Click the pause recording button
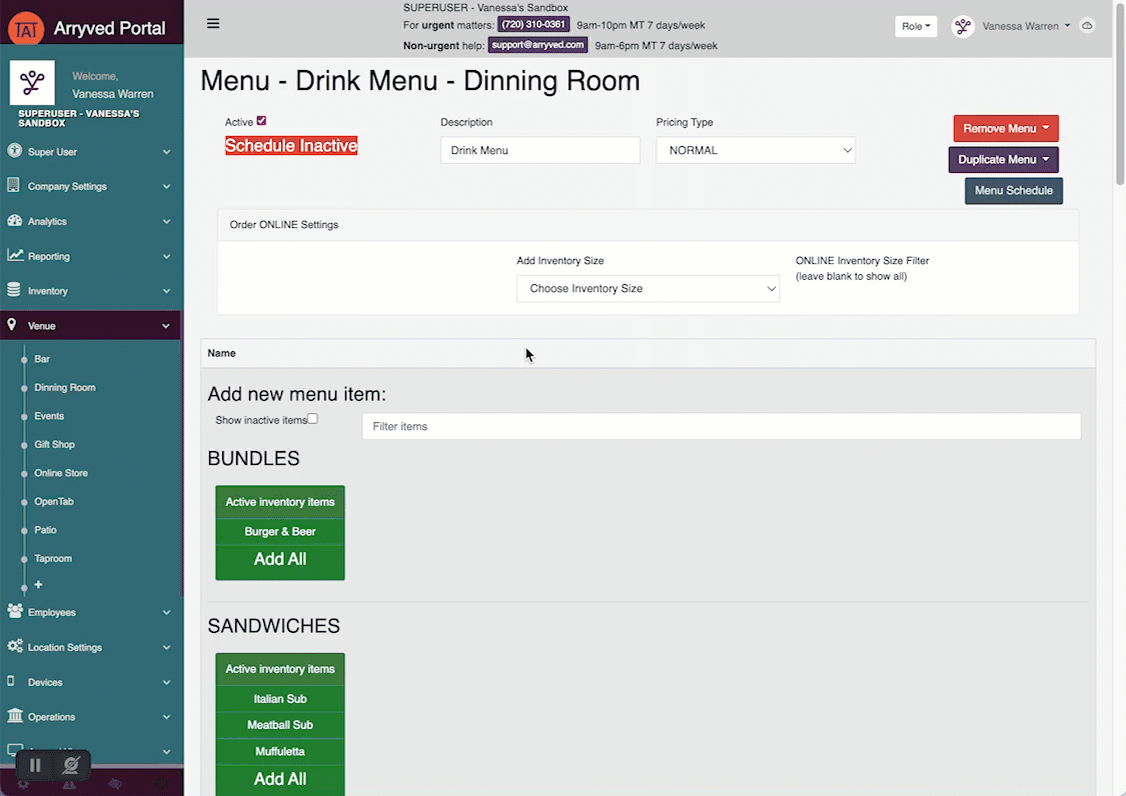Screen dimensions: 1126x796 35,765
